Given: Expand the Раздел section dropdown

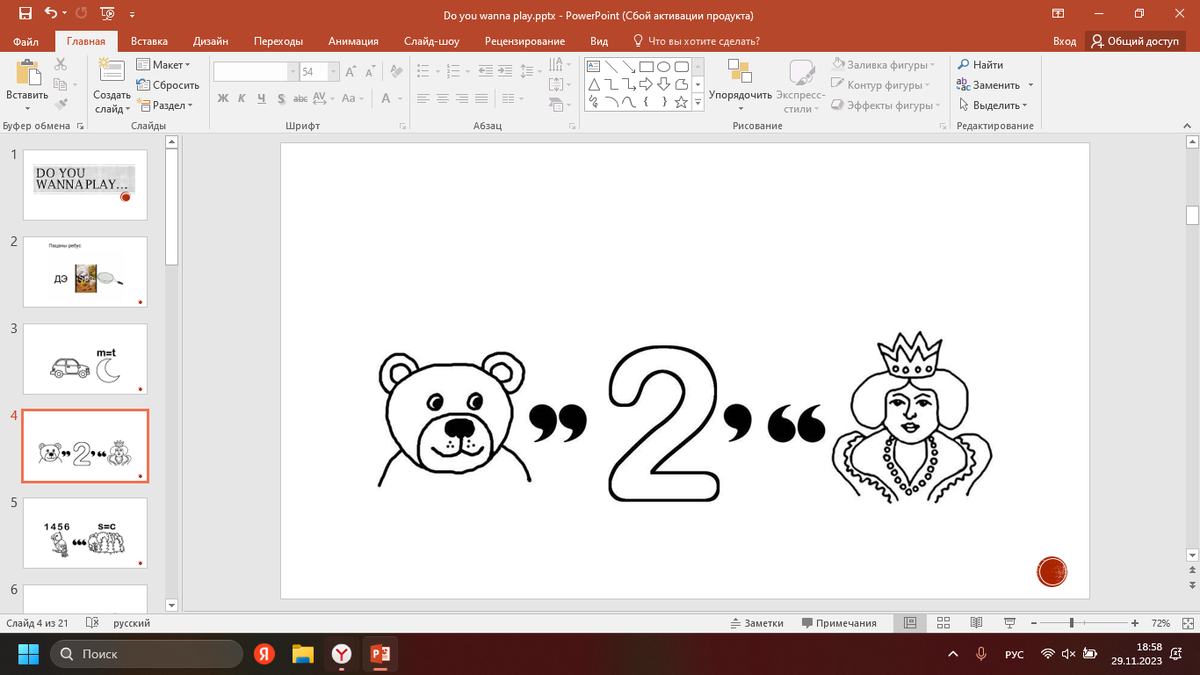Looking at the screenshot, I should [x=165, y=105].
